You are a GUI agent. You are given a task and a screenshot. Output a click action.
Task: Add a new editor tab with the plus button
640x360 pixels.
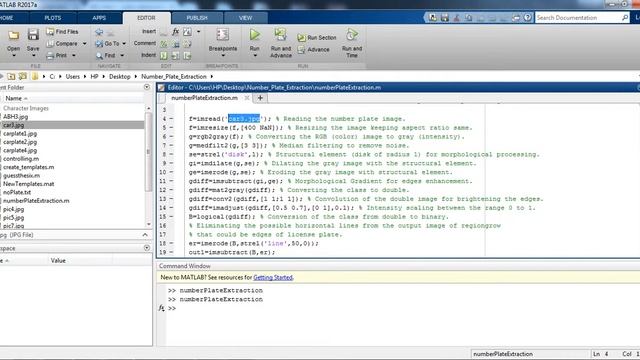click(x=260, y=98)
